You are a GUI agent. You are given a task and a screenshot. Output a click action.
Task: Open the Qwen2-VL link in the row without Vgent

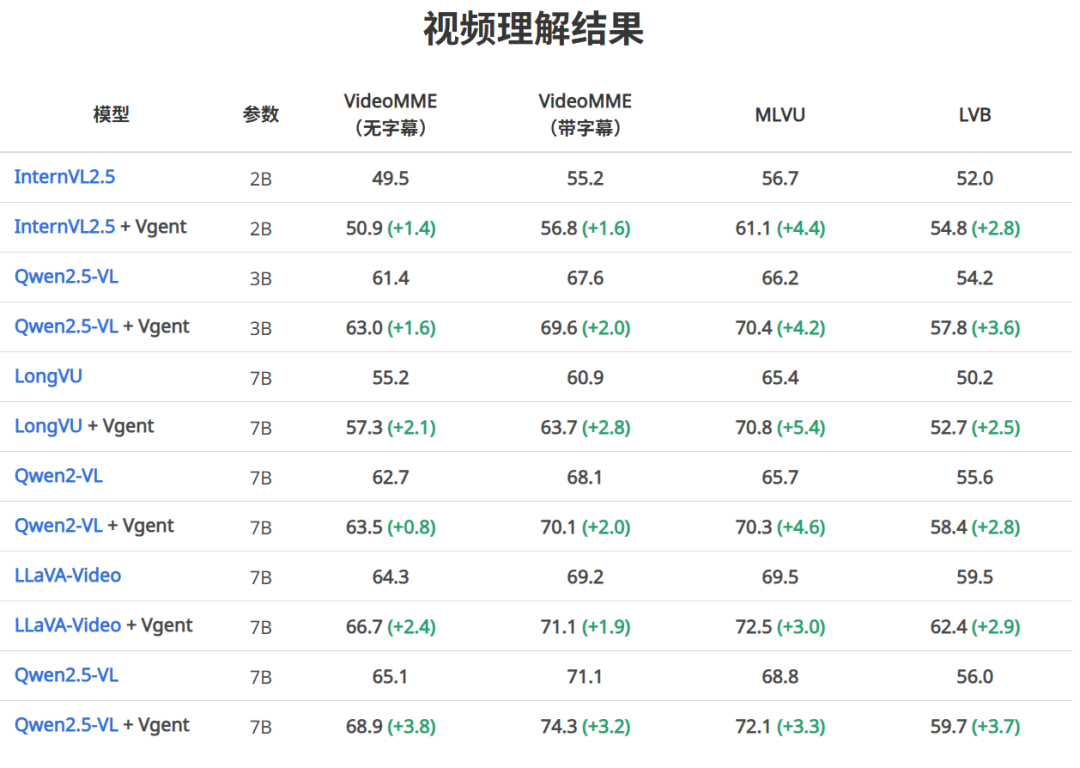[x=59, y=476]
